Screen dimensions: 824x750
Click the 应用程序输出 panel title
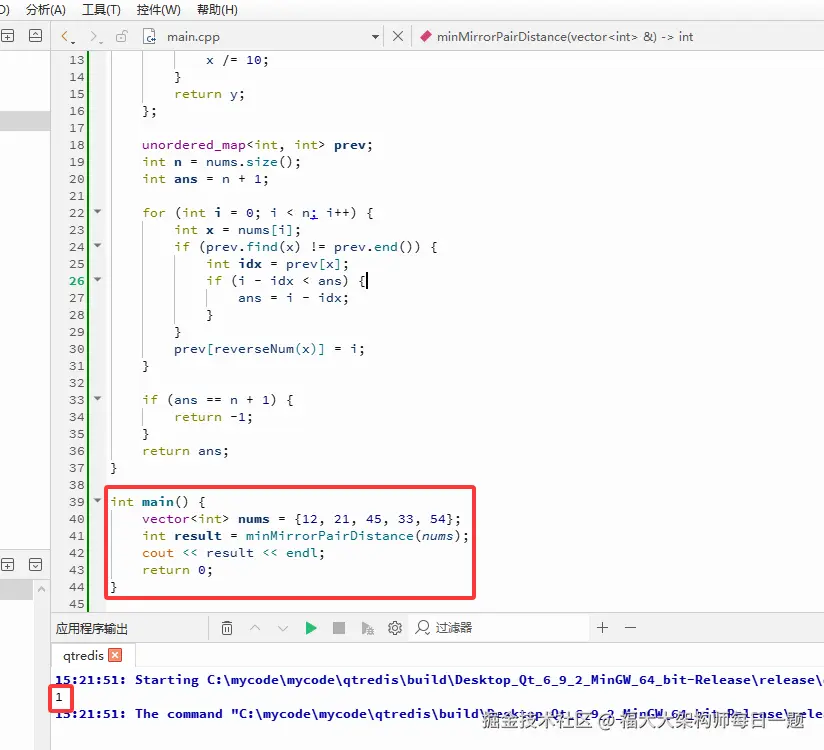91,629
